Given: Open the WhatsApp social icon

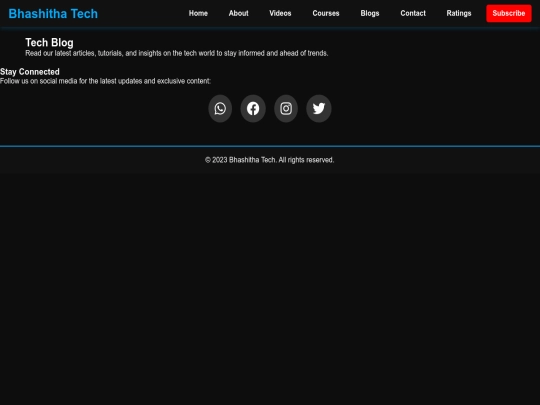Looking at the screenshot, I should [220, 108].
